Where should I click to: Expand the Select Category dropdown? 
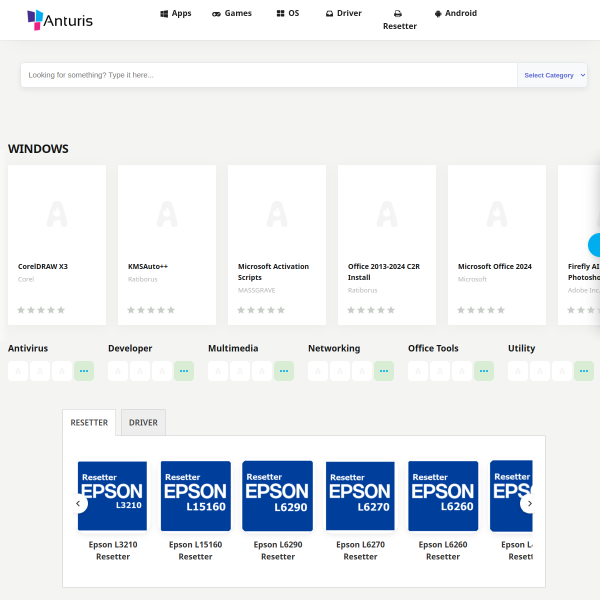click(x=552, y=75)
